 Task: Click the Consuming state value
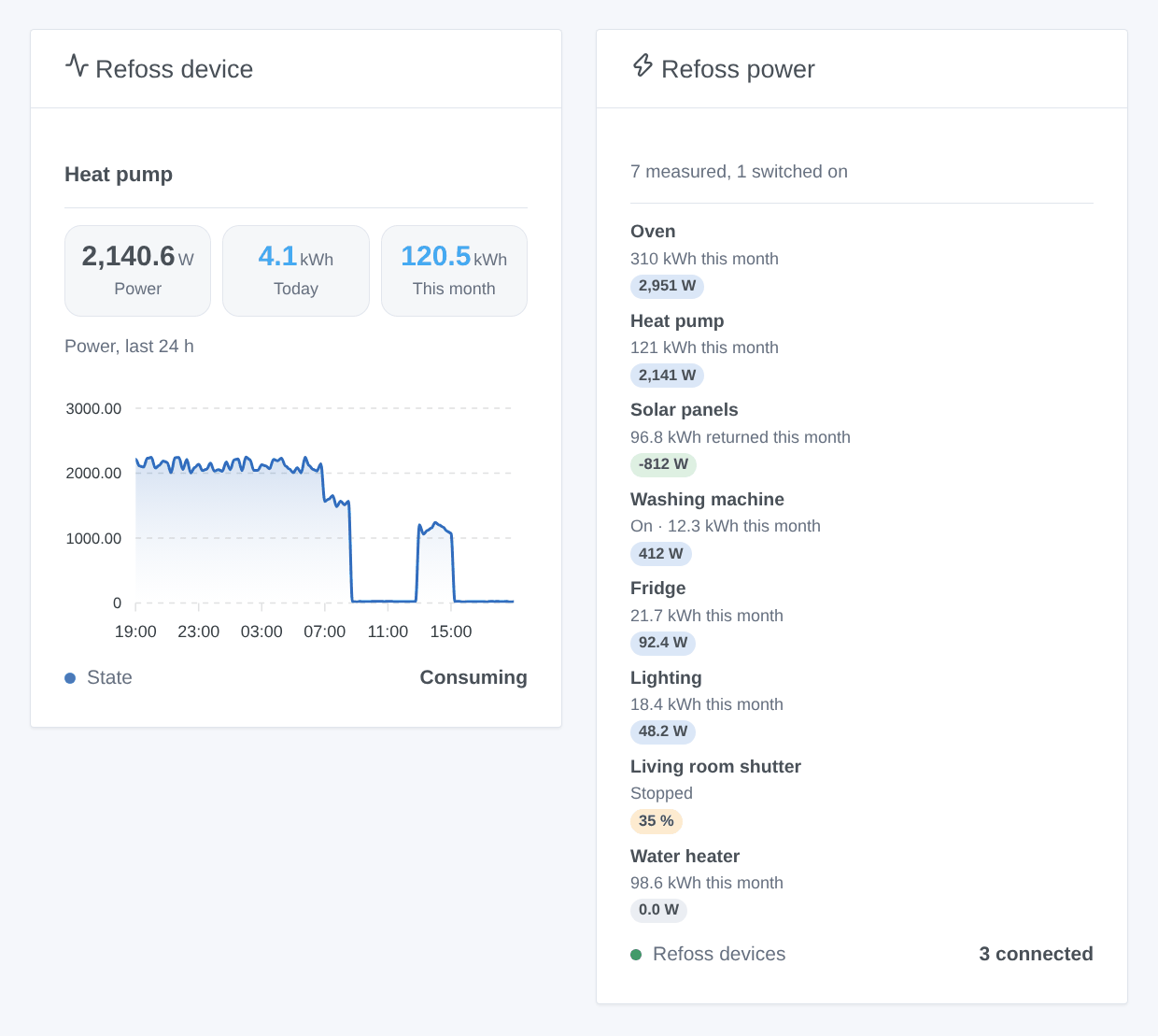(x=473, y=677)
